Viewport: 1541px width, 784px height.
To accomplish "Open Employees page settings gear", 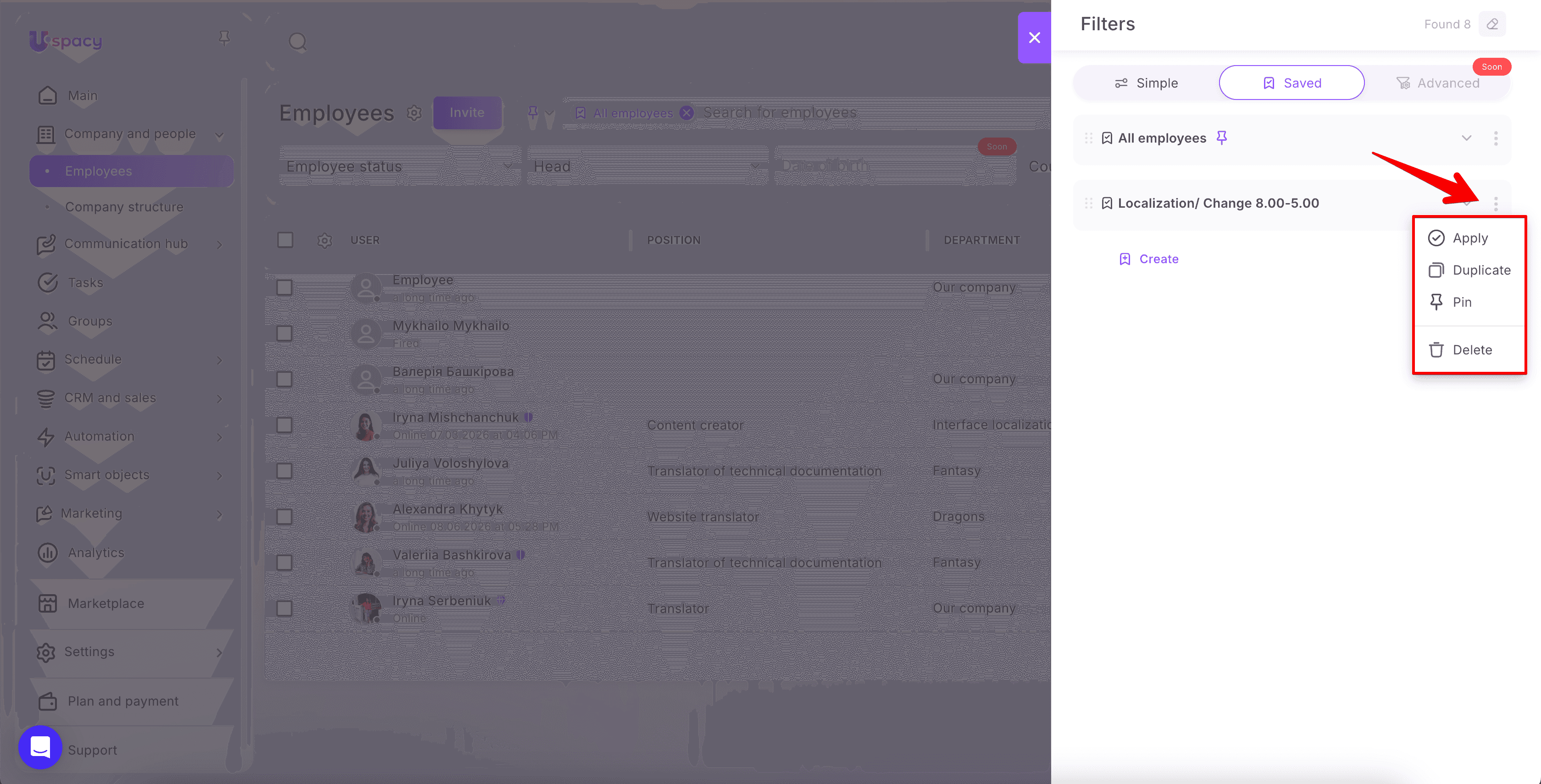I will pos(414,112).
